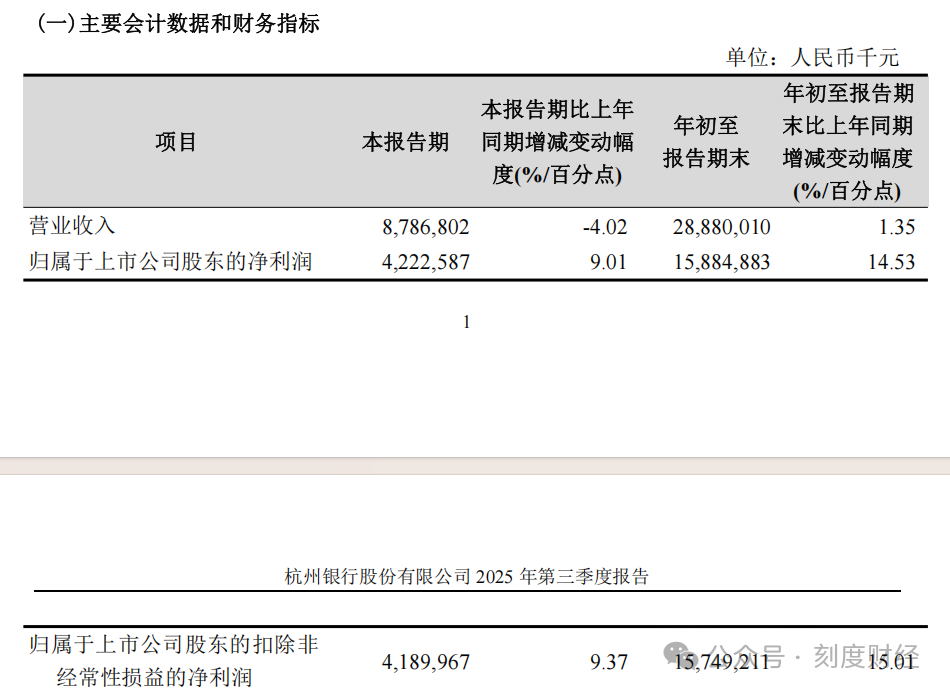The height and width of the screenshot is (695, 950).
Task: Click the WeChat logo in the watermark
Action: tap(679, 657)
